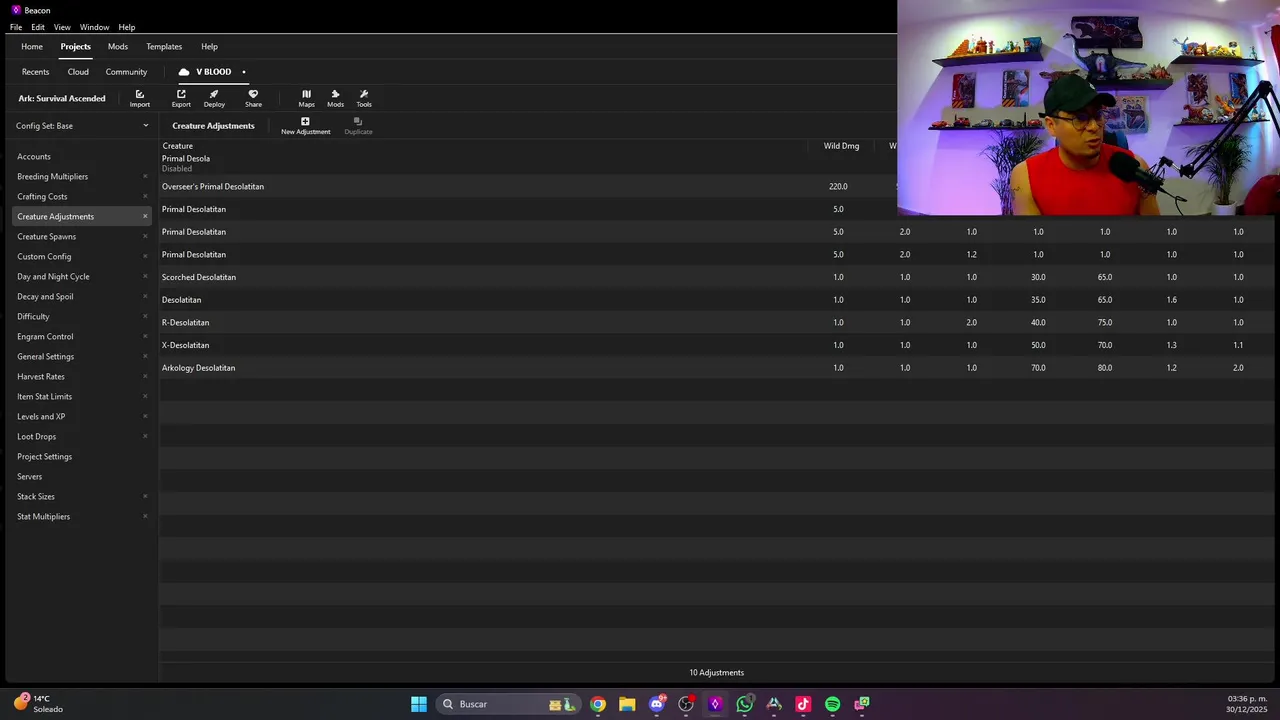Open OBS Studio from the taskbar
This screenshot has height=720, width=1280.
click(686, 704)
